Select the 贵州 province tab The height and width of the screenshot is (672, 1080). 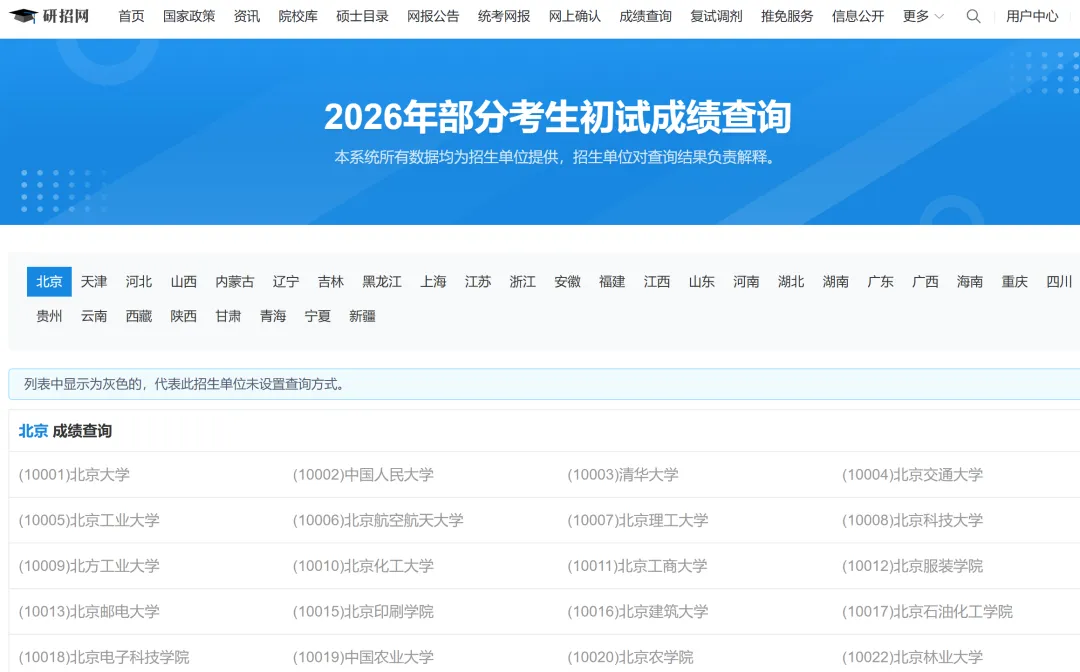tap(49, 316)
